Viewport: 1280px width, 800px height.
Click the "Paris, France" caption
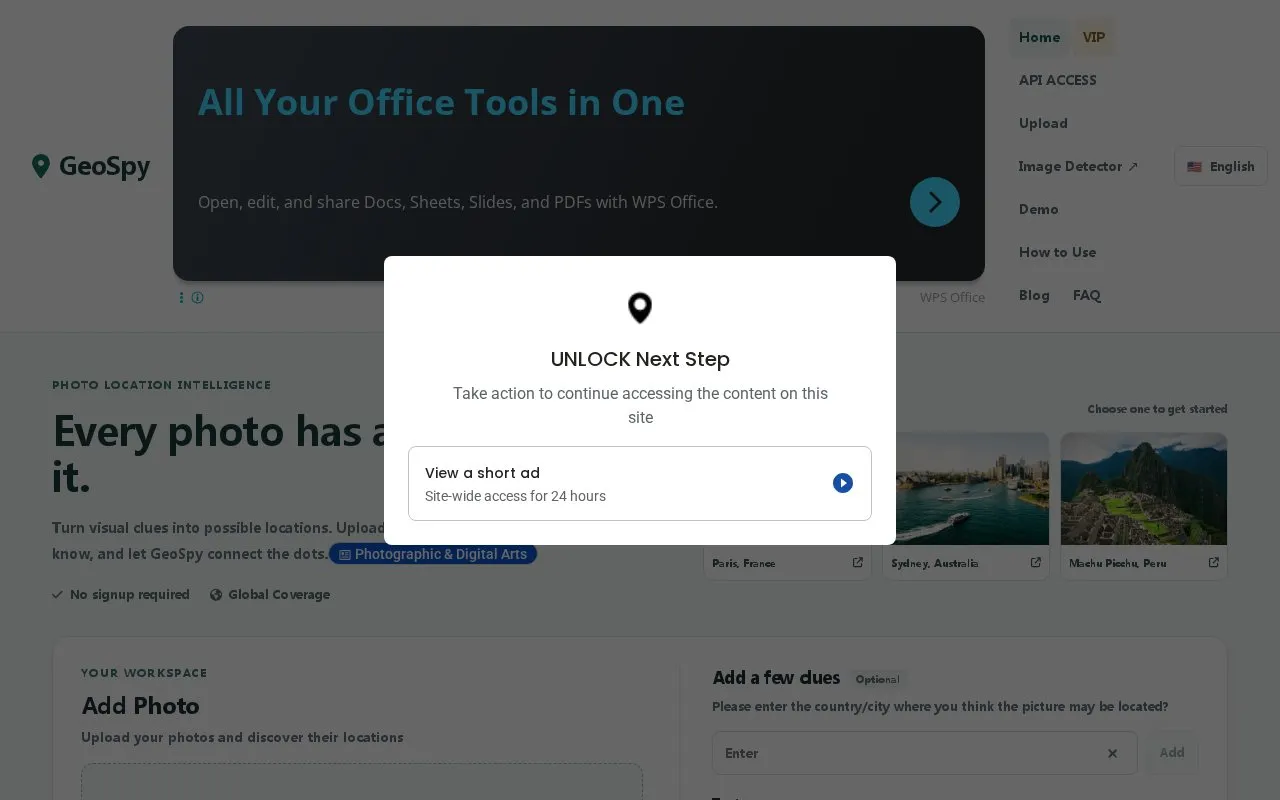[x=744, y=563]
